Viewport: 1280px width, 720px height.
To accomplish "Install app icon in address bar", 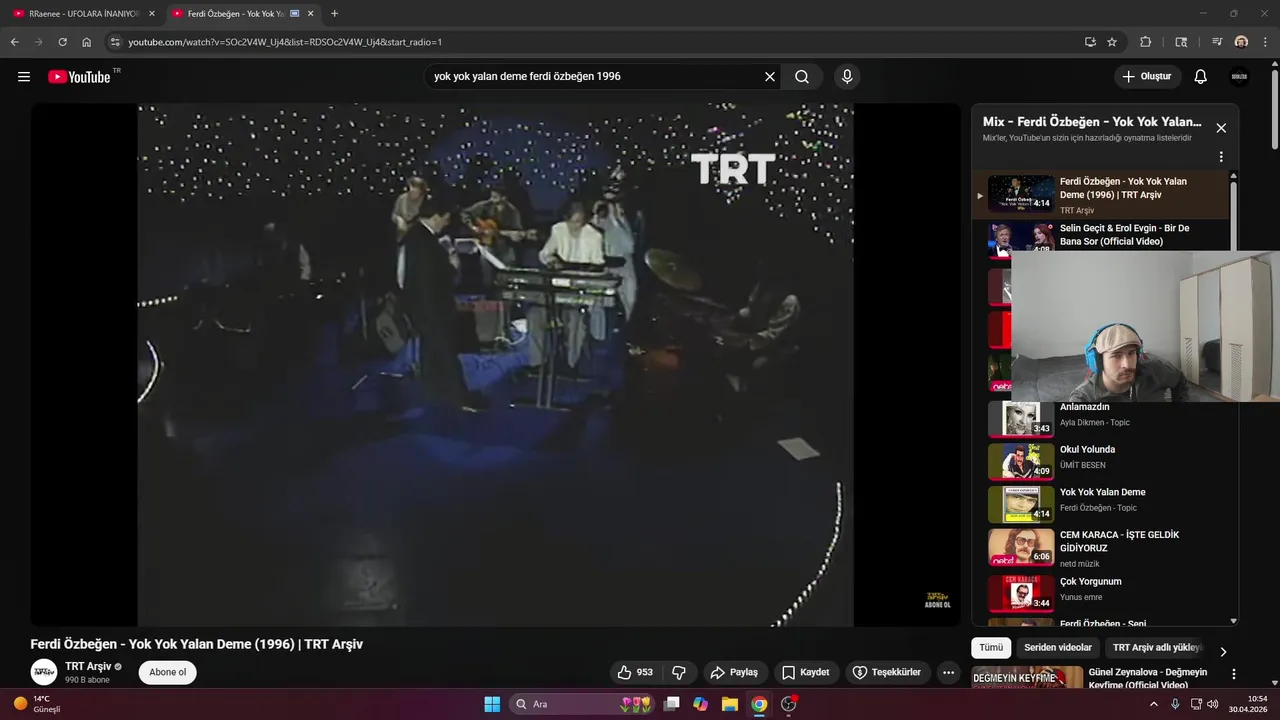I will pos(1090,42).
